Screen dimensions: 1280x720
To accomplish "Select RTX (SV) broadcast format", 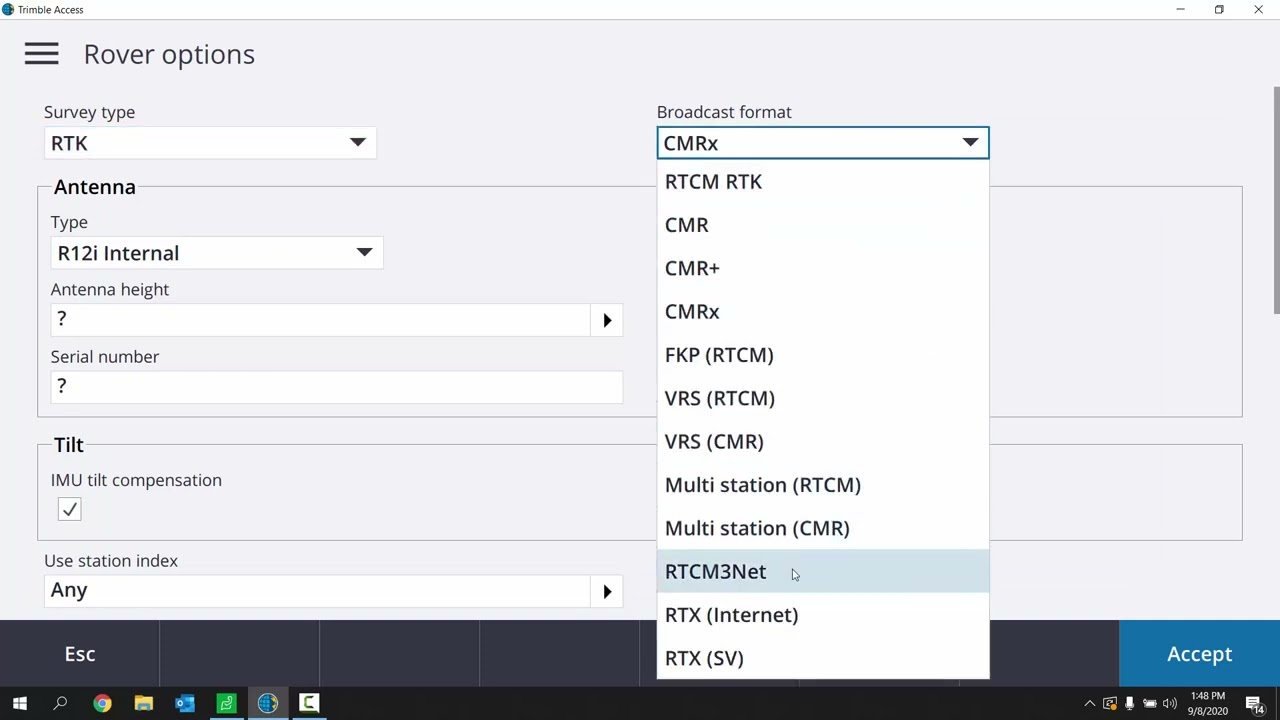I will 823,658.
